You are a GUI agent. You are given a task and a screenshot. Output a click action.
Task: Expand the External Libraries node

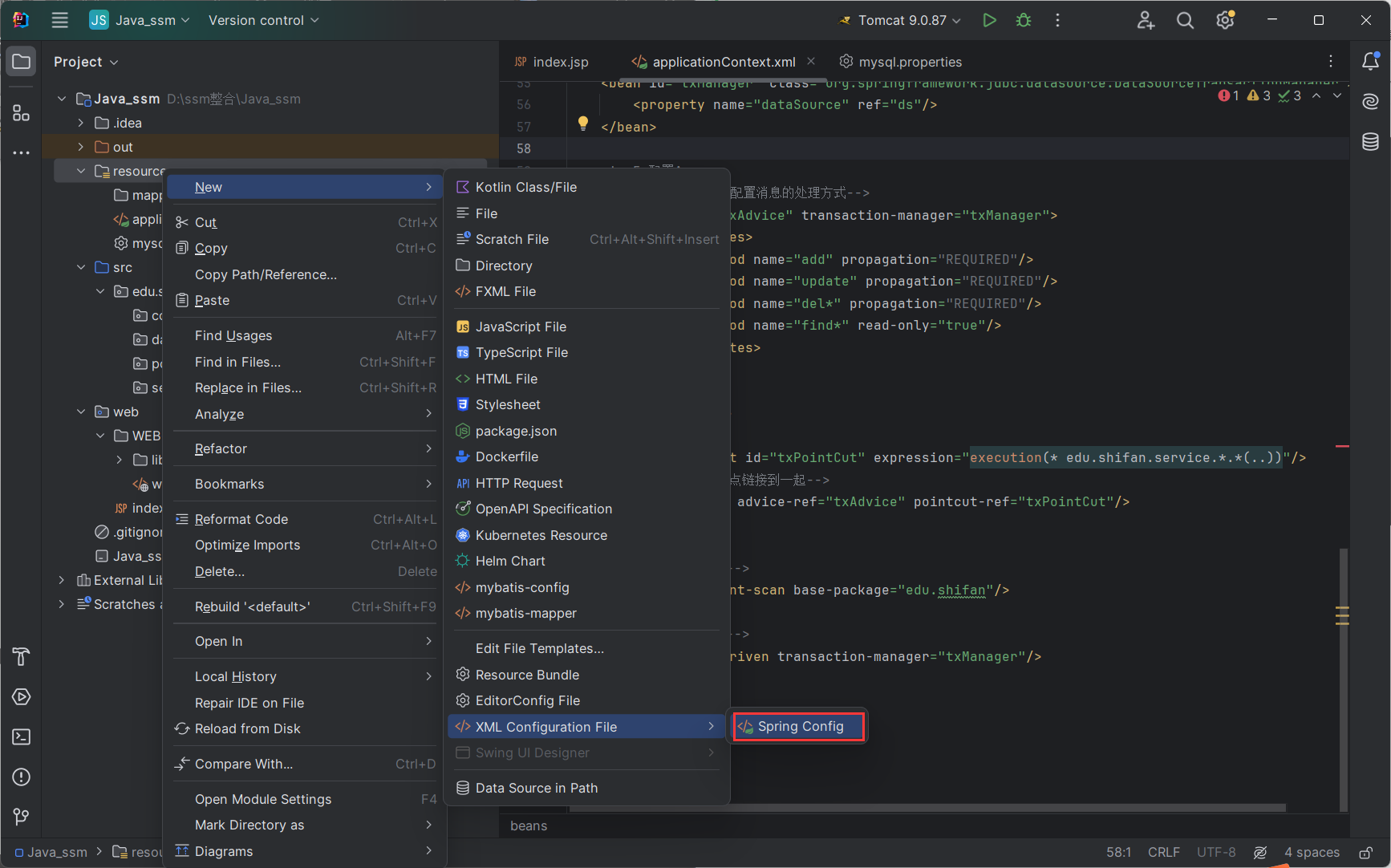[x=62, y=580]
